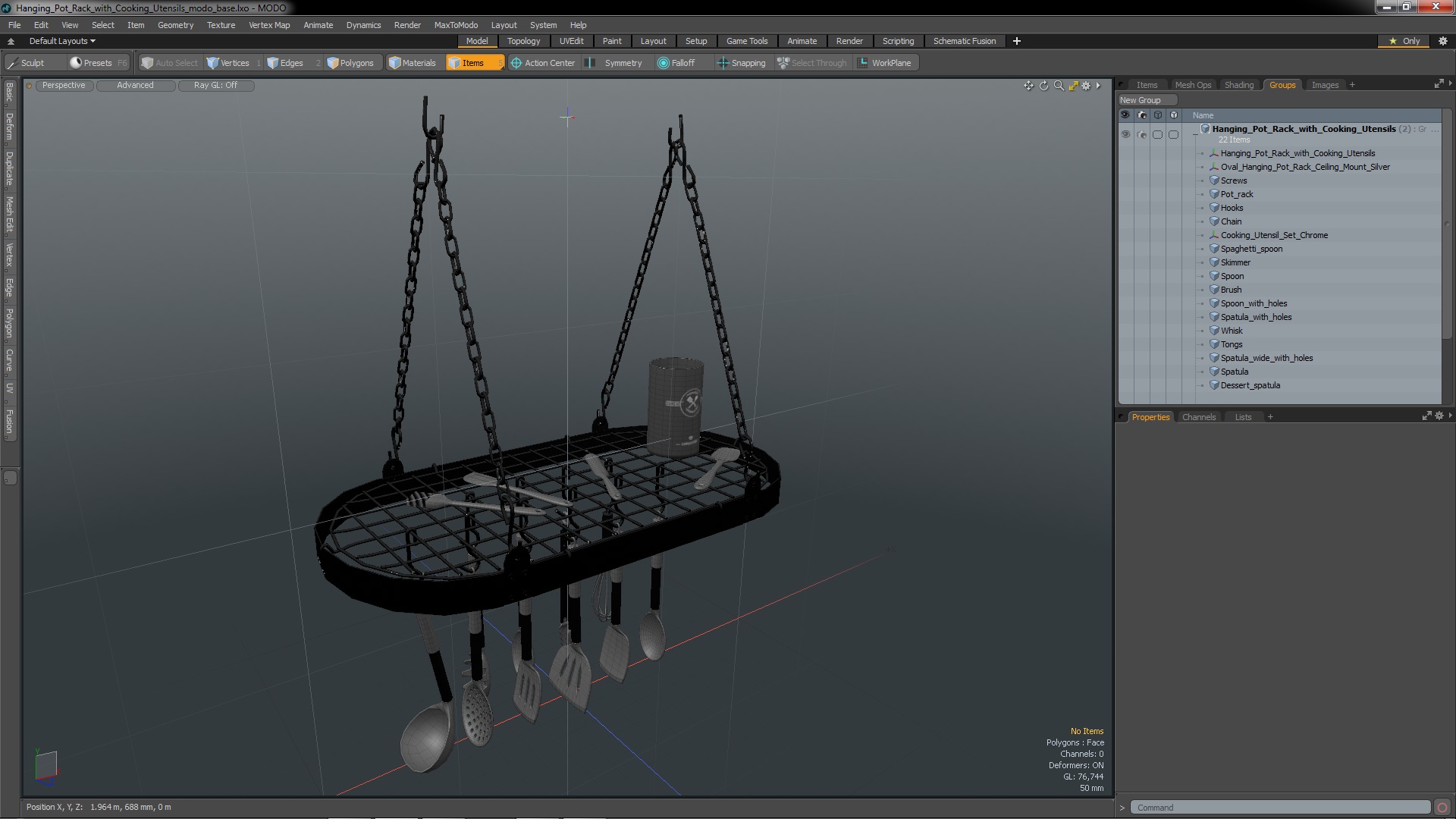Screen dimensions: 1456x819
Task: Toggle visibility of Whisk item
Action: pos(1125,330)
